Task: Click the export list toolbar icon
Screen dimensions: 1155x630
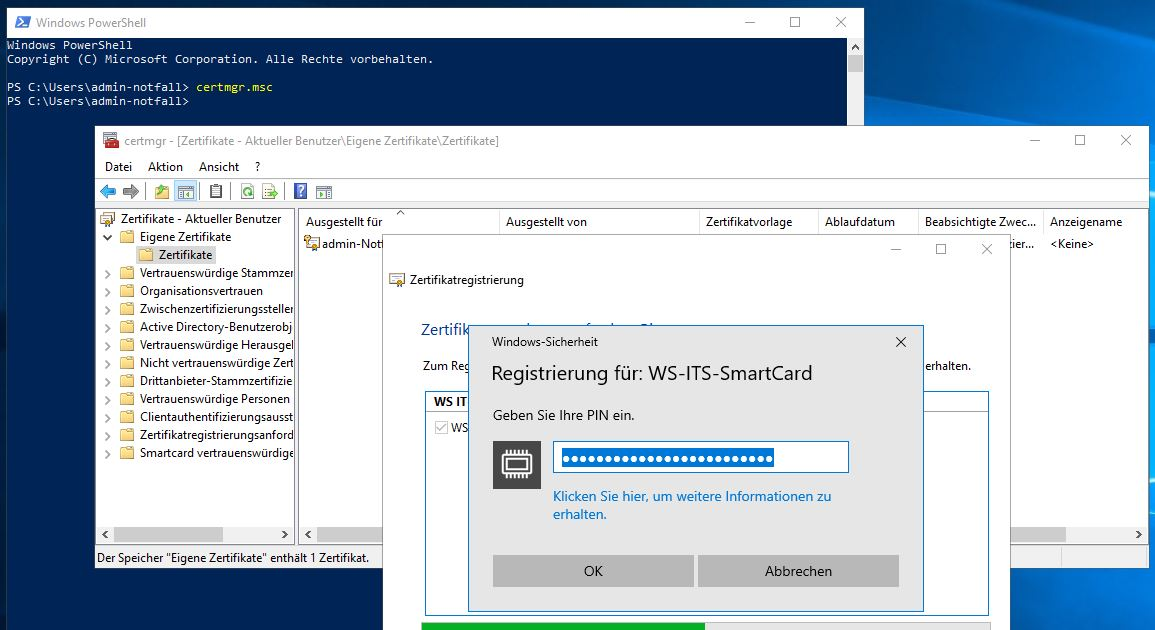Action: click(270, 192)
